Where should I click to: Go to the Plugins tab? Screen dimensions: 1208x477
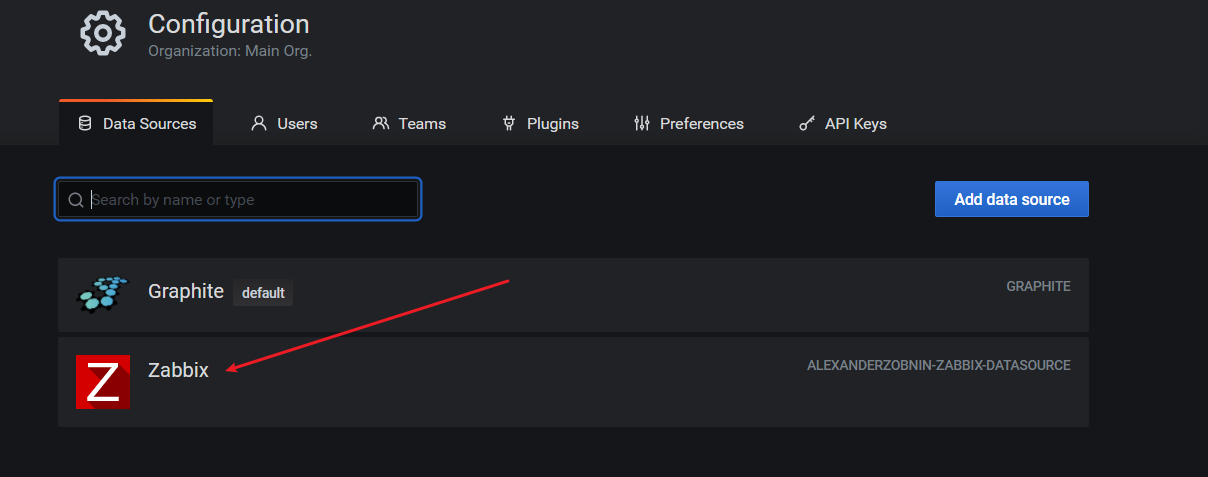point(540,124)
